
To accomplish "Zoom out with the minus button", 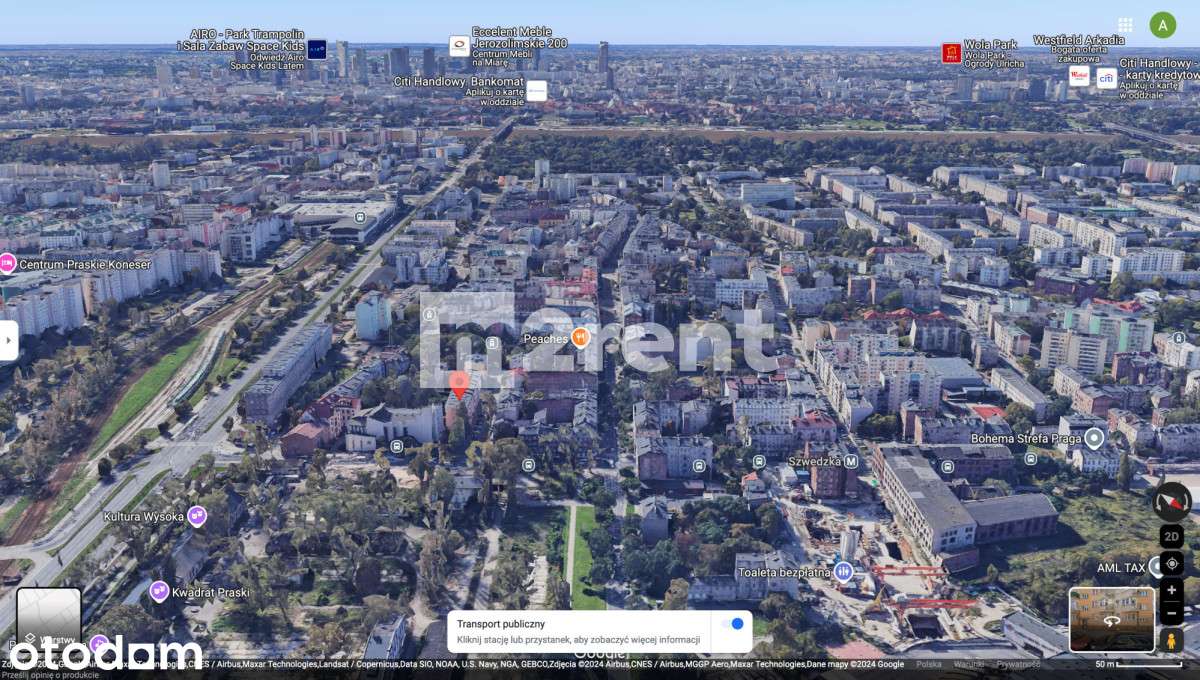I will [1172, 613].
